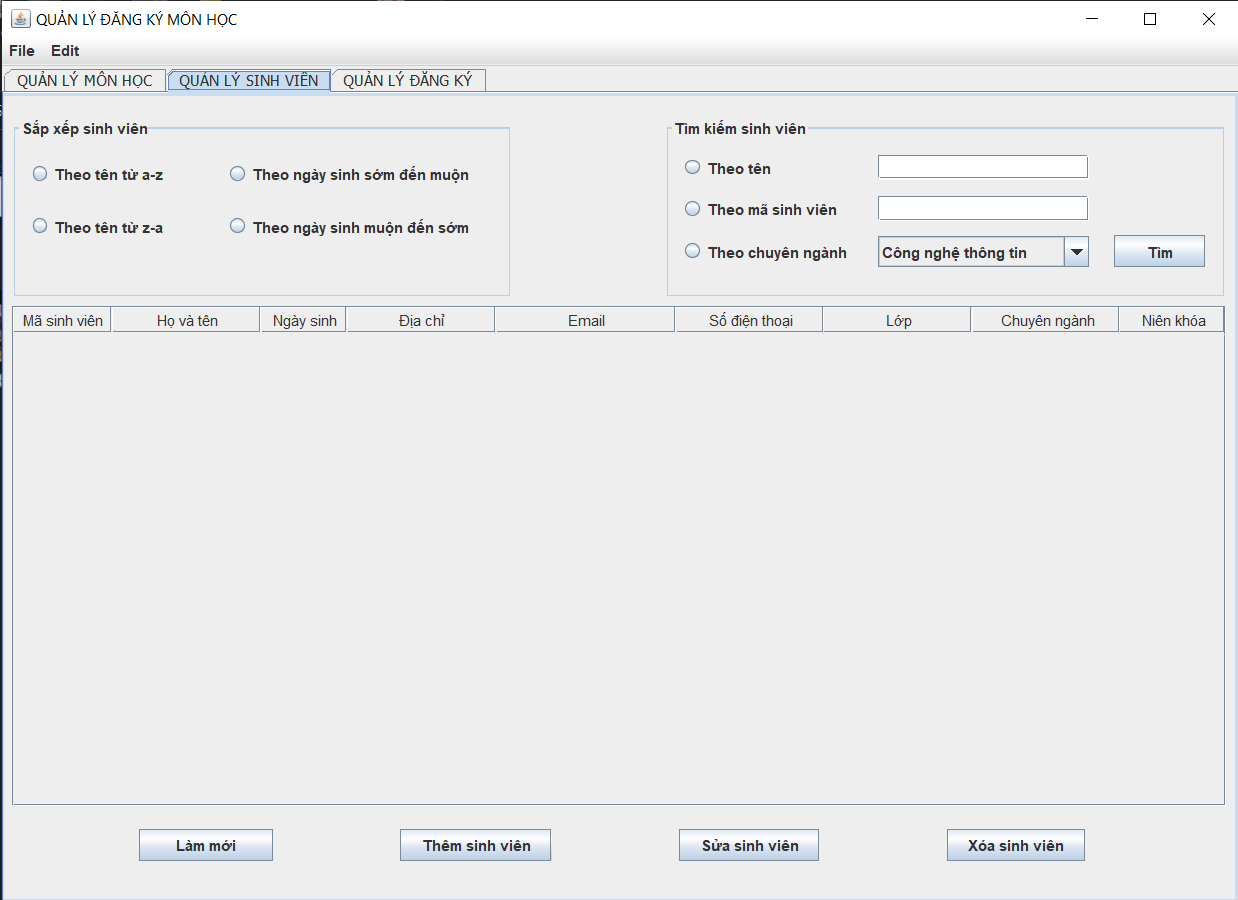
Task: Select search 'Theo mã sinh viên' radio
Action: point(692,209)
